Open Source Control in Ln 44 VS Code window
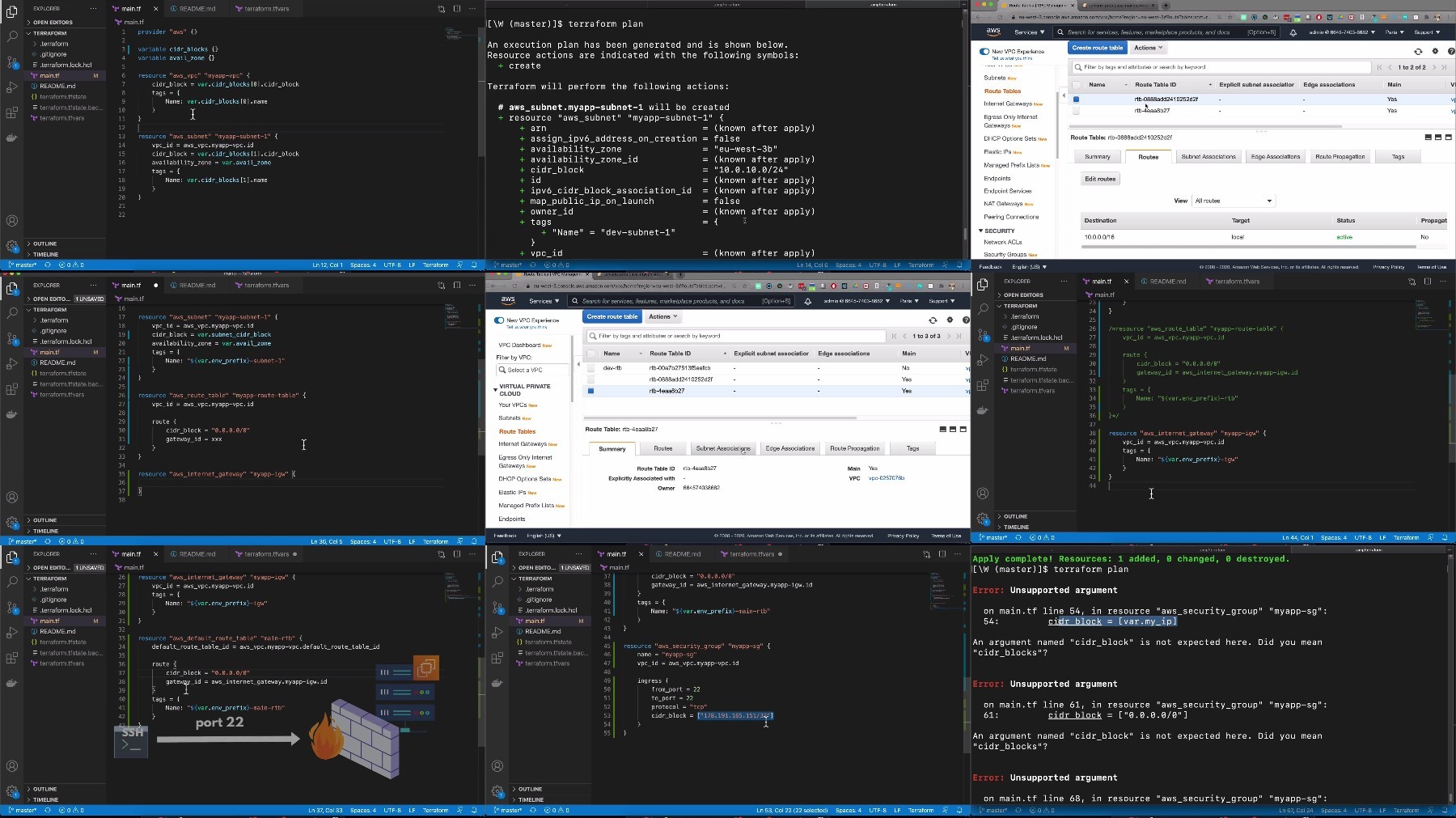The width and height of the screenshot is (1456, 818). pos(983,334)
